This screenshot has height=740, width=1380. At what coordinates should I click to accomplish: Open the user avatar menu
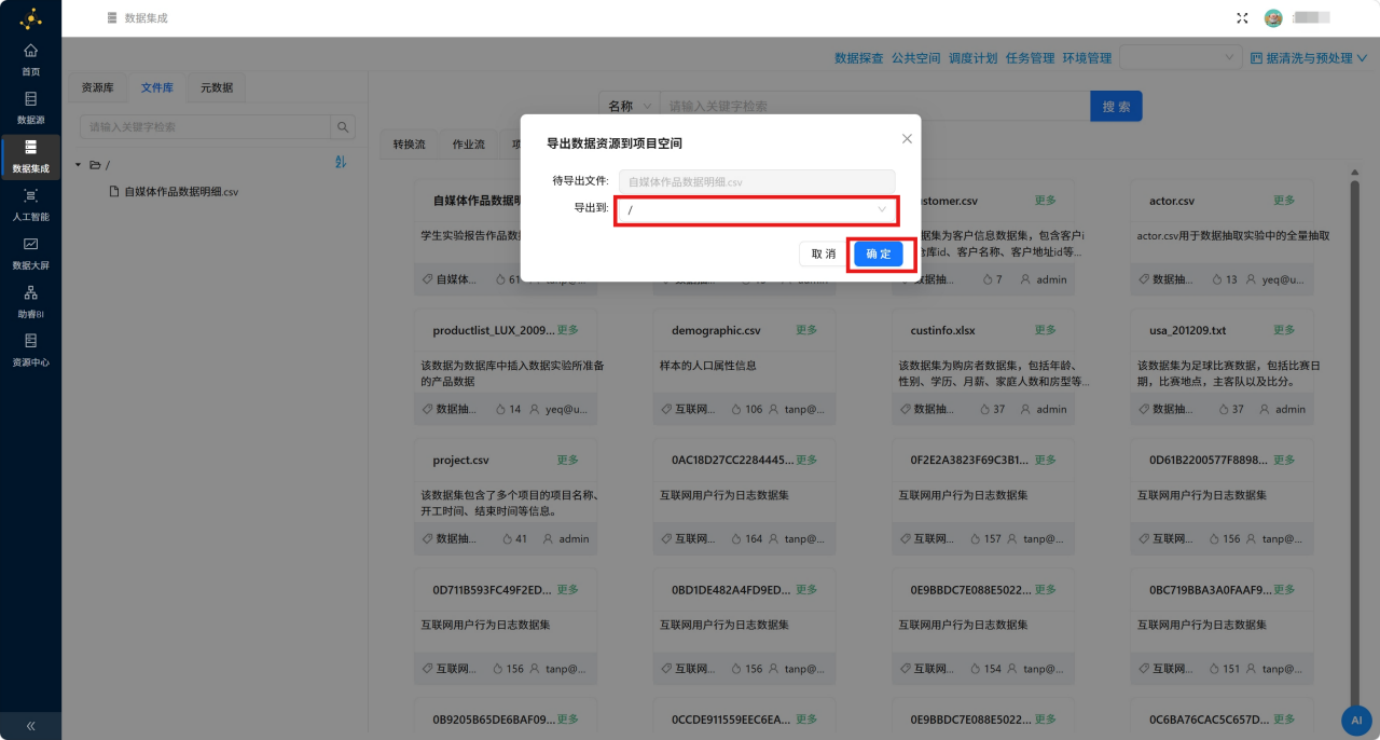click(x=1273, y=18)
